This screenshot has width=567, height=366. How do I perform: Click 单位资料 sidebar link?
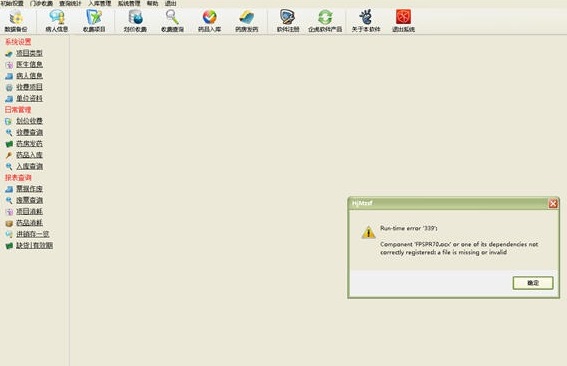[29, 98]
